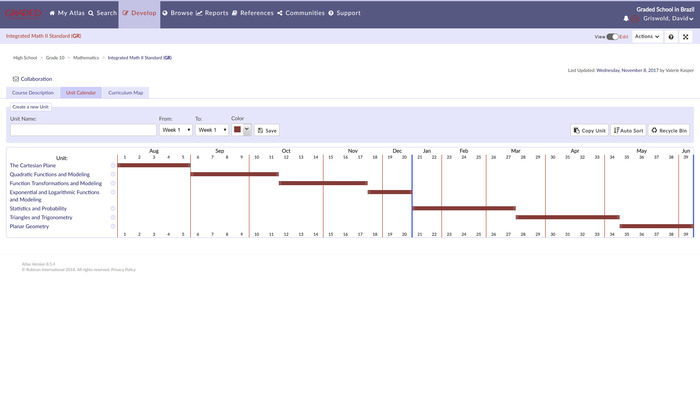Viewport: 700px width, 401px height.
Task: Click the Recycle Bin button
Action: 670,130
